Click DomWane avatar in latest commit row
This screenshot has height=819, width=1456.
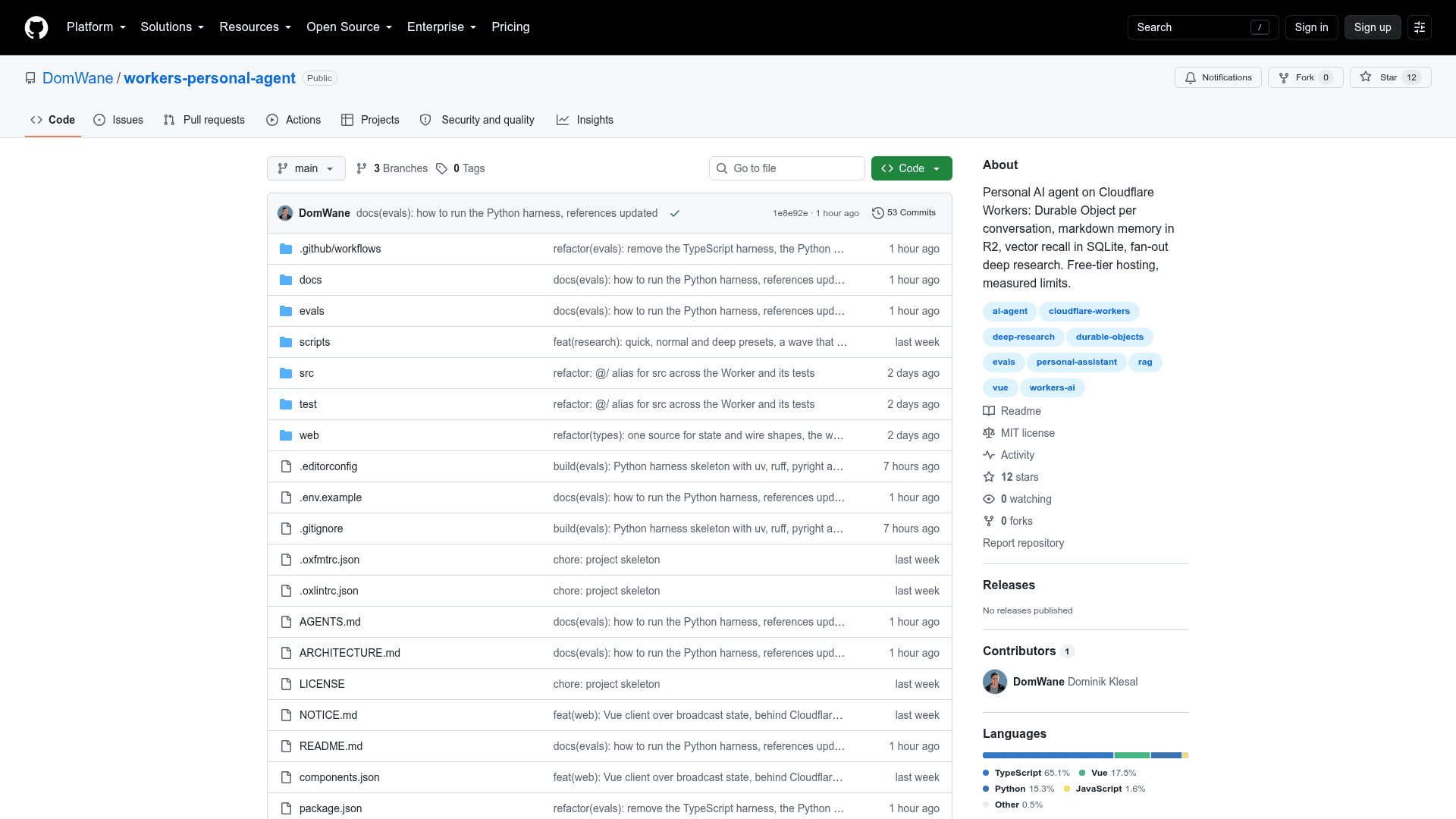coord(285,213)
